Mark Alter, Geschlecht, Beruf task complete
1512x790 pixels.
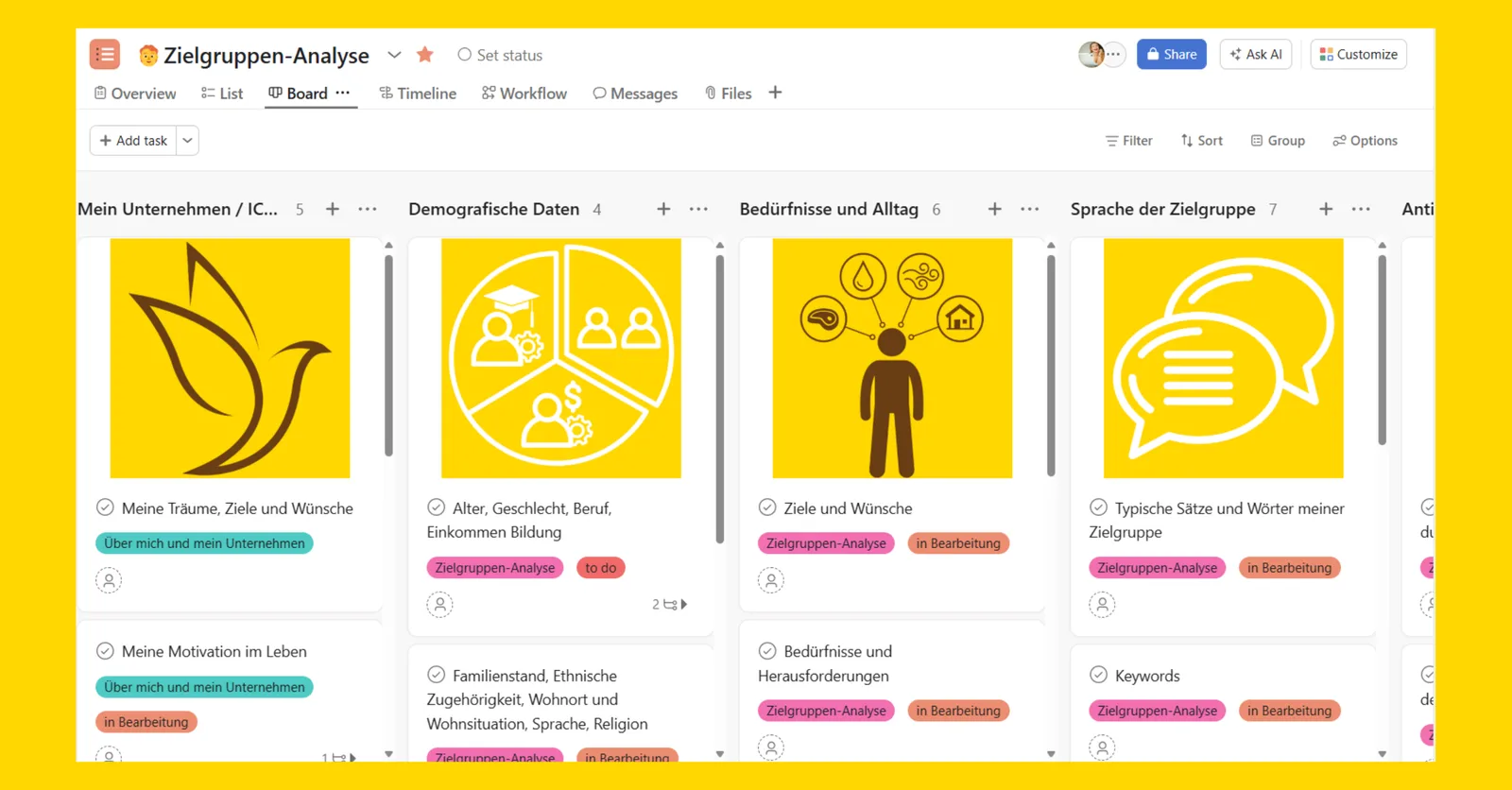436,507
